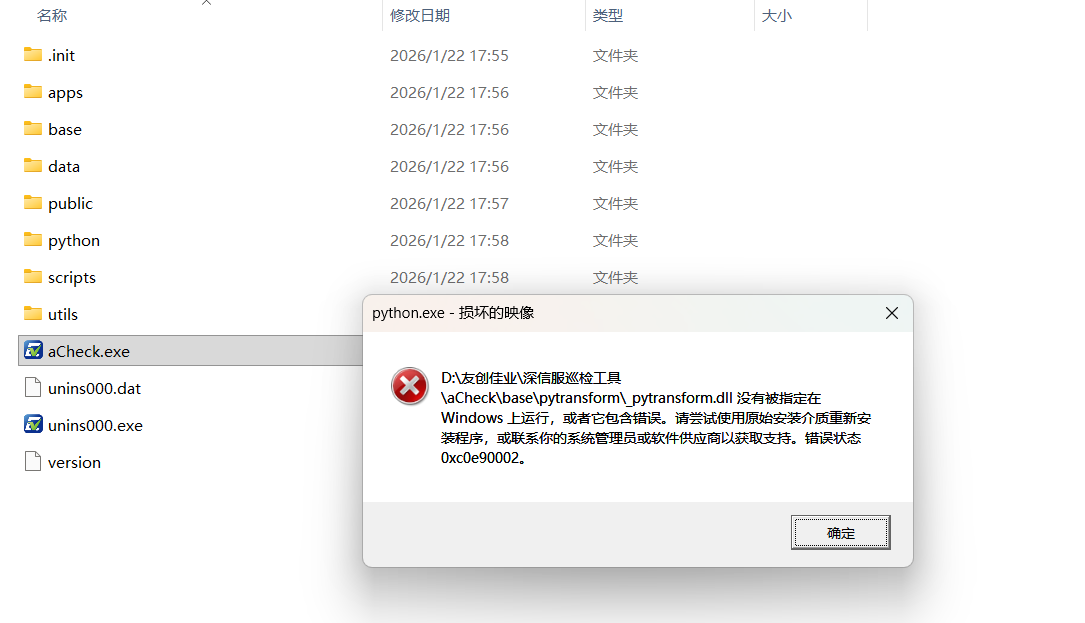Click the public folder icon
The width and height of the screenshot is (1085, 623).
[x=33, y=203]
